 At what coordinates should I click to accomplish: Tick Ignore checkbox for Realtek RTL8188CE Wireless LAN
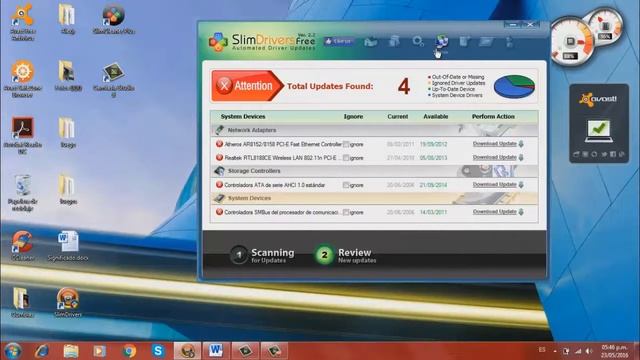346,158
